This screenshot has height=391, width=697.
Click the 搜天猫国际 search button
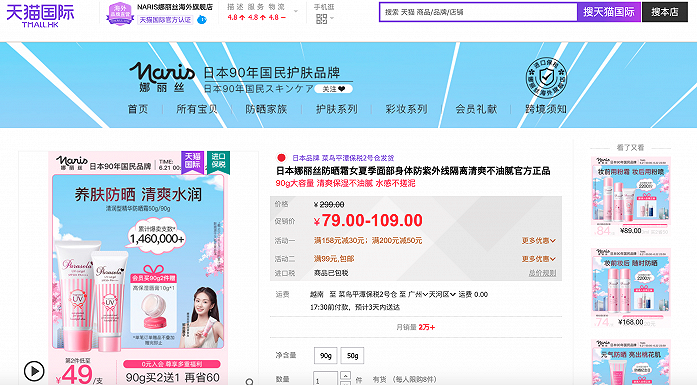tap(609, 12)
